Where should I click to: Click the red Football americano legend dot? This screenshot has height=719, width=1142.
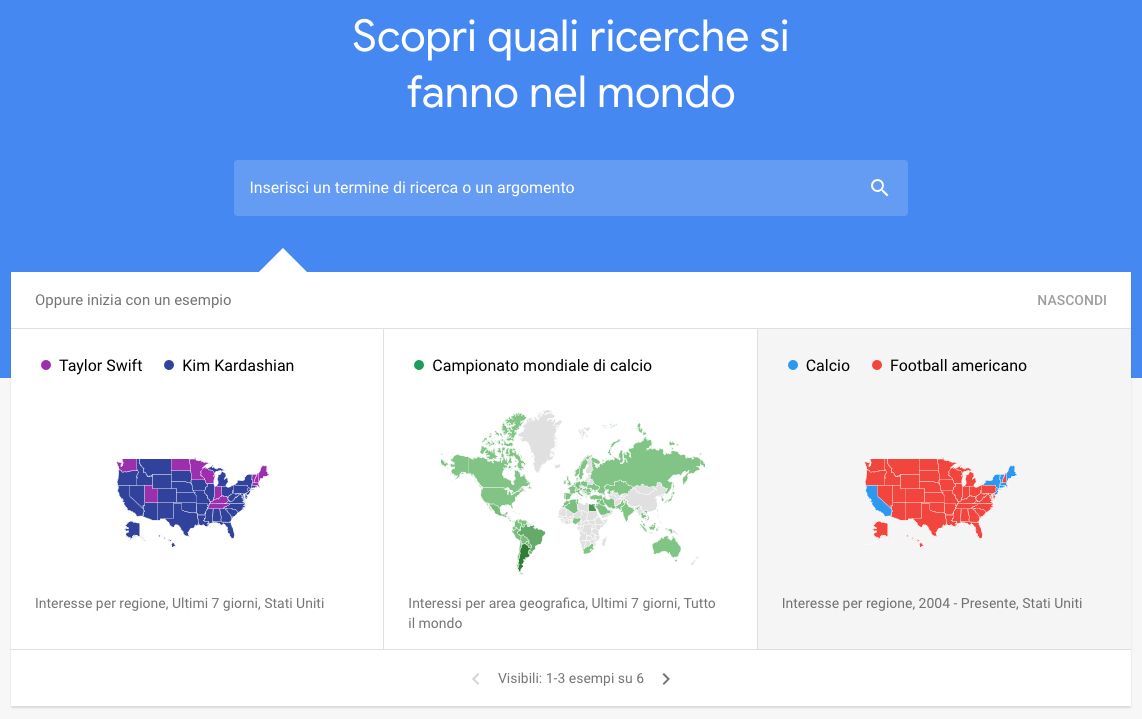pos(877,366)
